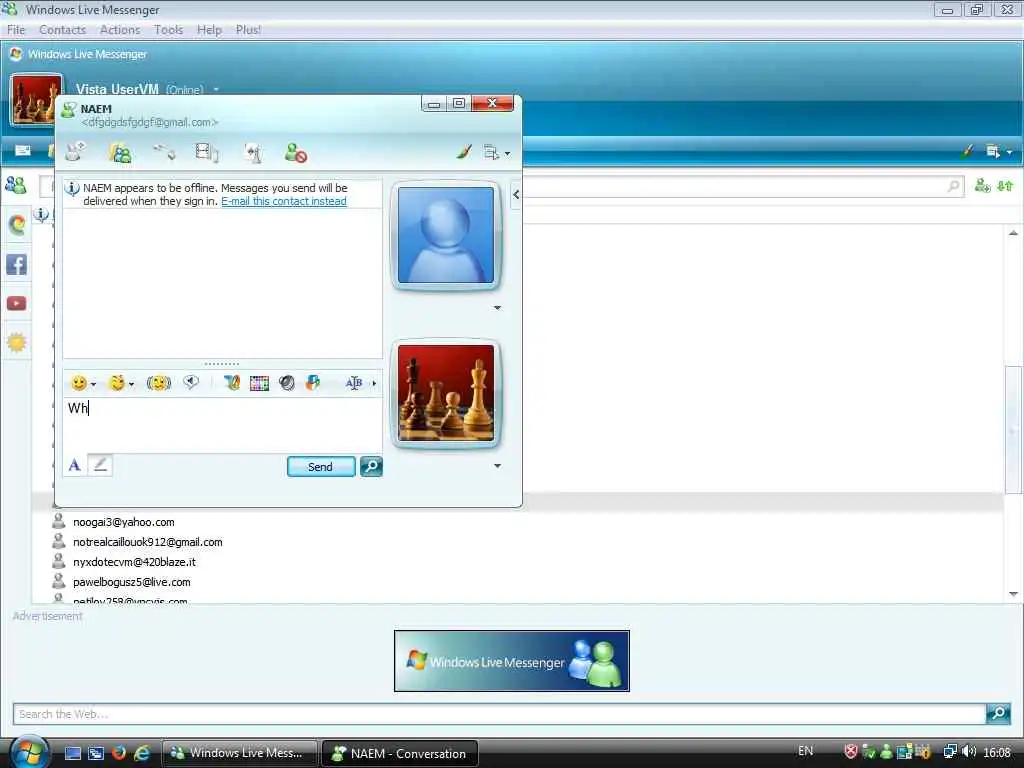Open the Actions menu
This screenshot has height=768, width=1024.
120,30
